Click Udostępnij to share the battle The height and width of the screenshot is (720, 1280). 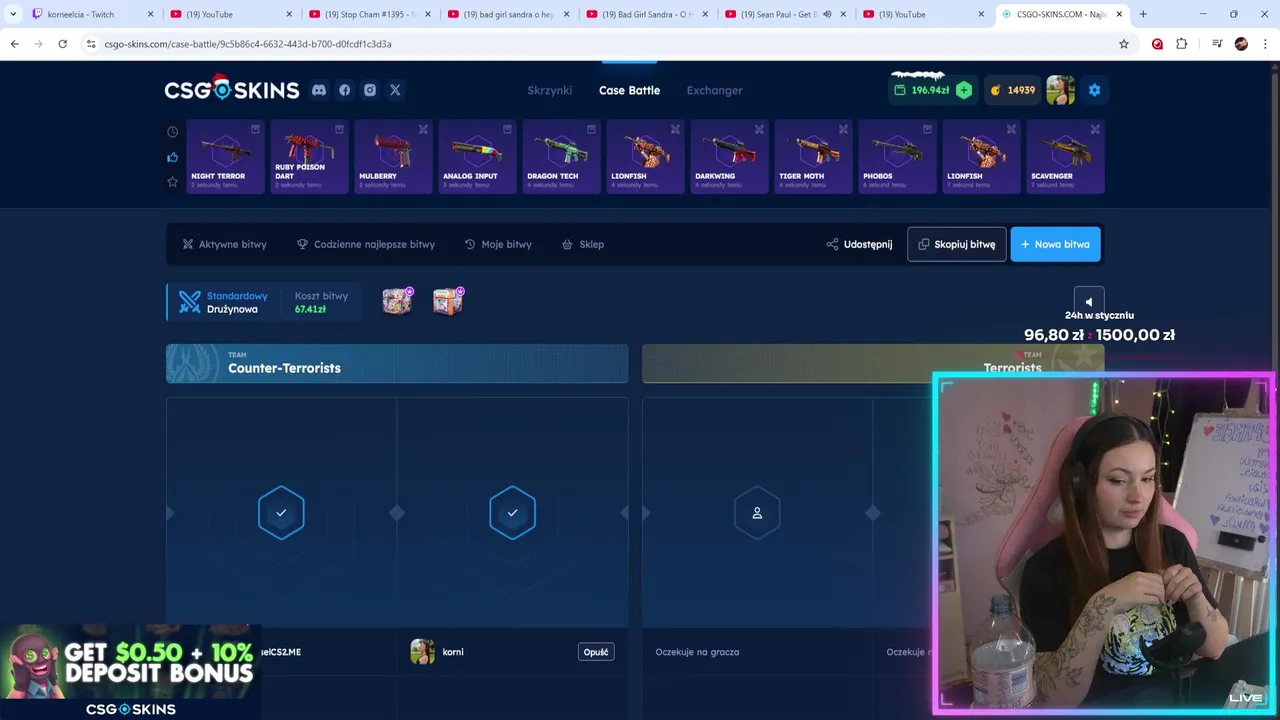[x=859, y=244]
